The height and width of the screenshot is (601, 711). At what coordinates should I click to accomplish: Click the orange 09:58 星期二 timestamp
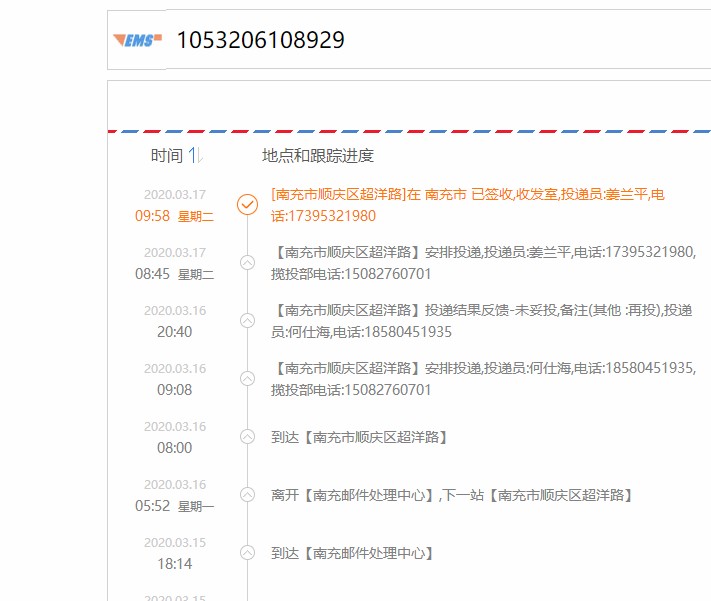coord(174,215)
